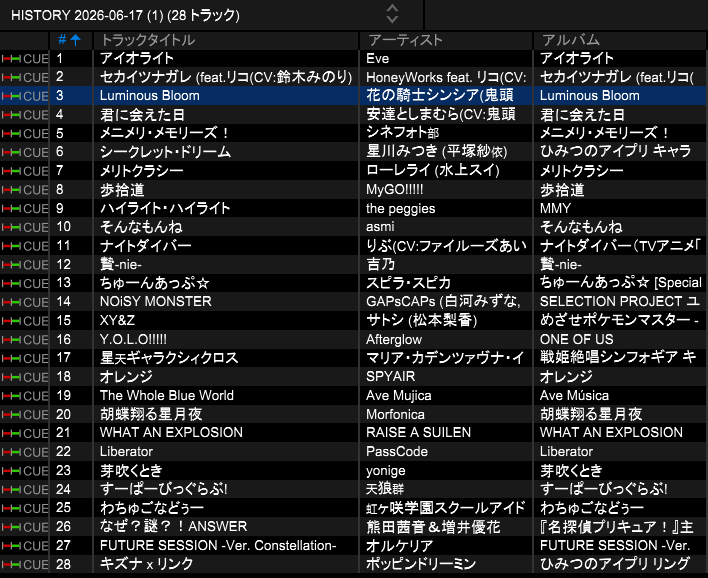Click CUE icon for track 20 胡蝶翔る星月夜
The image size is (708, 578).
(24, 415)
